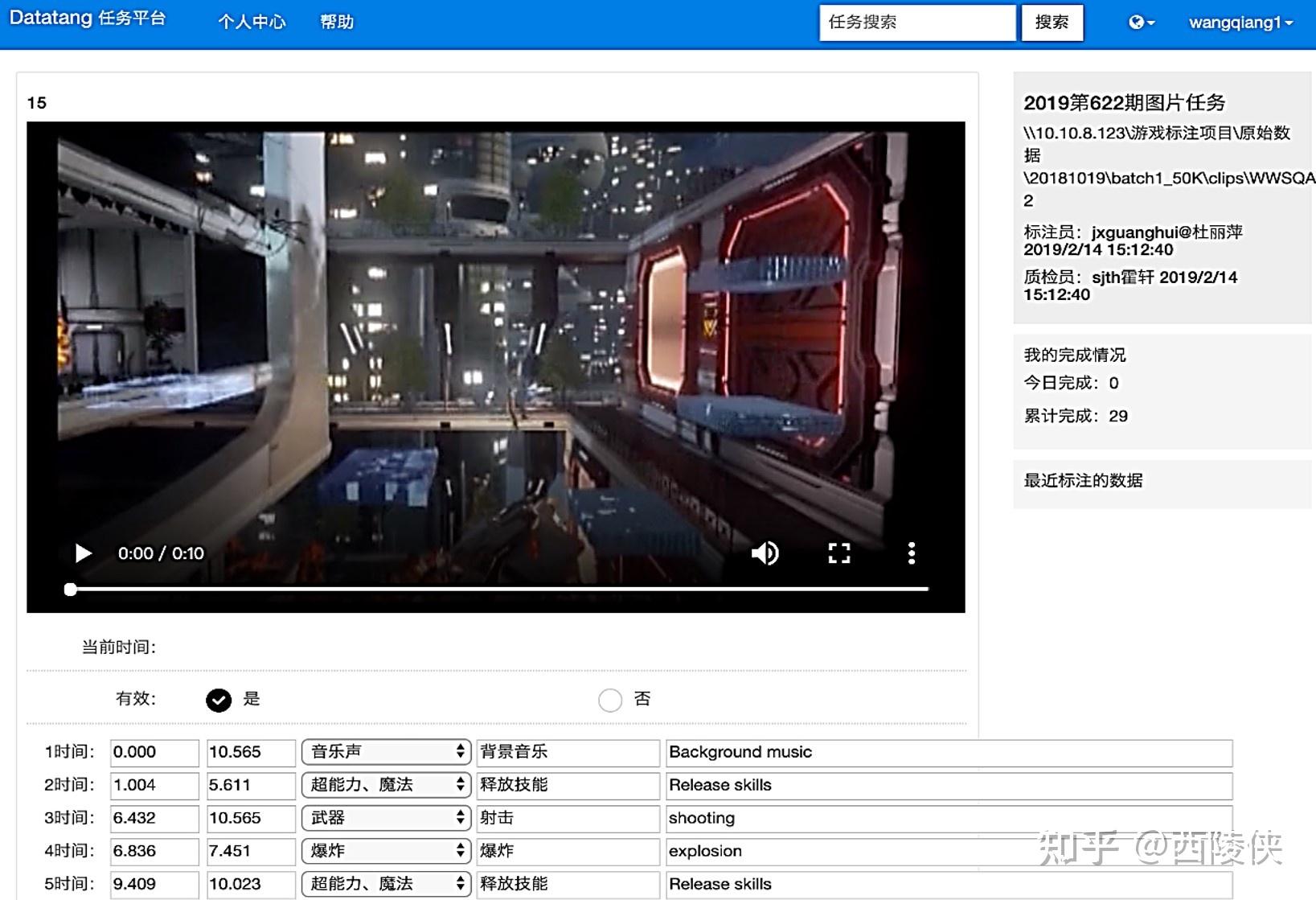Click the 最近标注的数据 panel heading
Screen dimensions: 1316x900
click(1083, 481)
